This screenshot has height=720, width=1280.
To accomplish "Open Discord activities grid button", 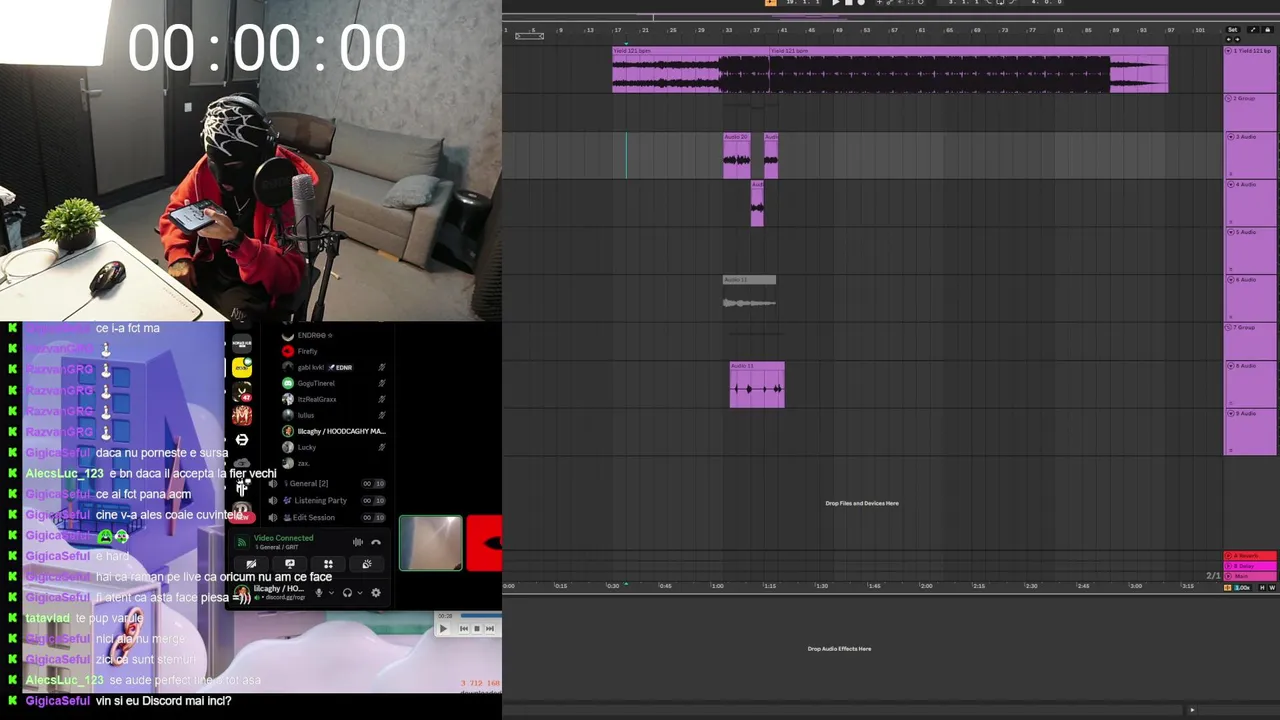I will tap(328, 564).
